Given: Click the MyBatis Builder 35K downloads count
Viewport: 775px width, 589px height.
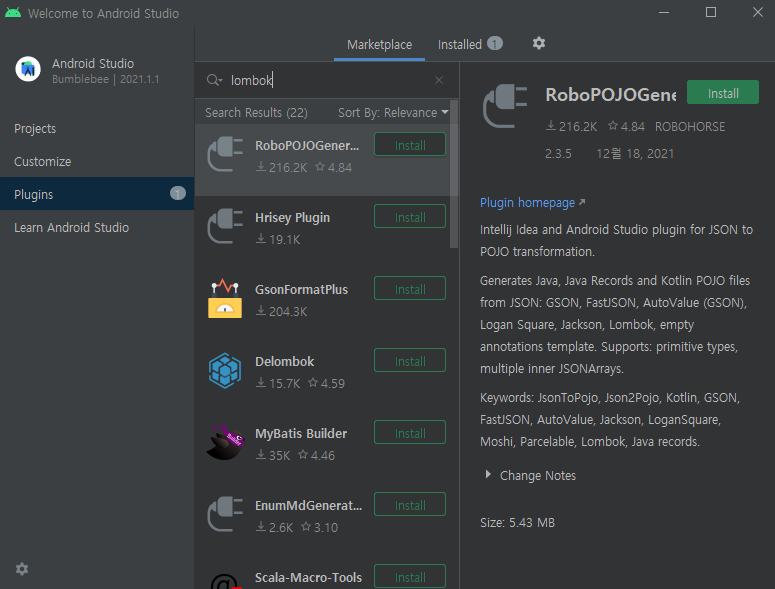Looking at the screenshot, I should click(273, 455).
